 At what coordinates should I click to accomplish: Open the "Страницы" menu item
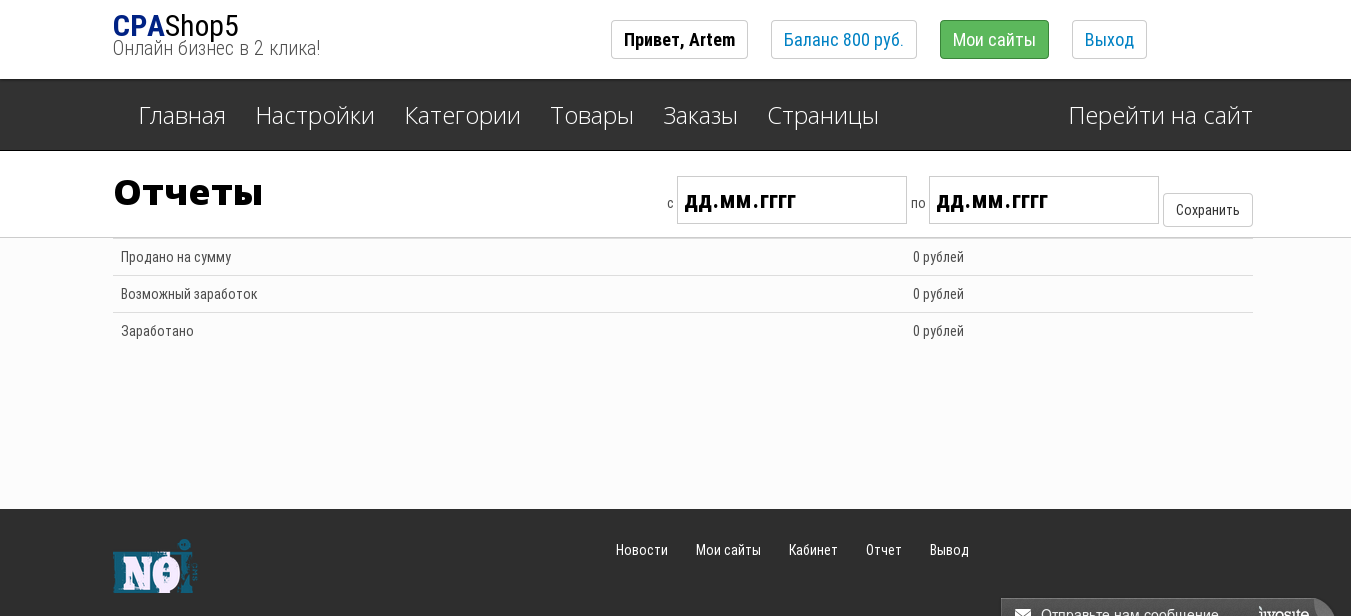(x=823, y=116)
